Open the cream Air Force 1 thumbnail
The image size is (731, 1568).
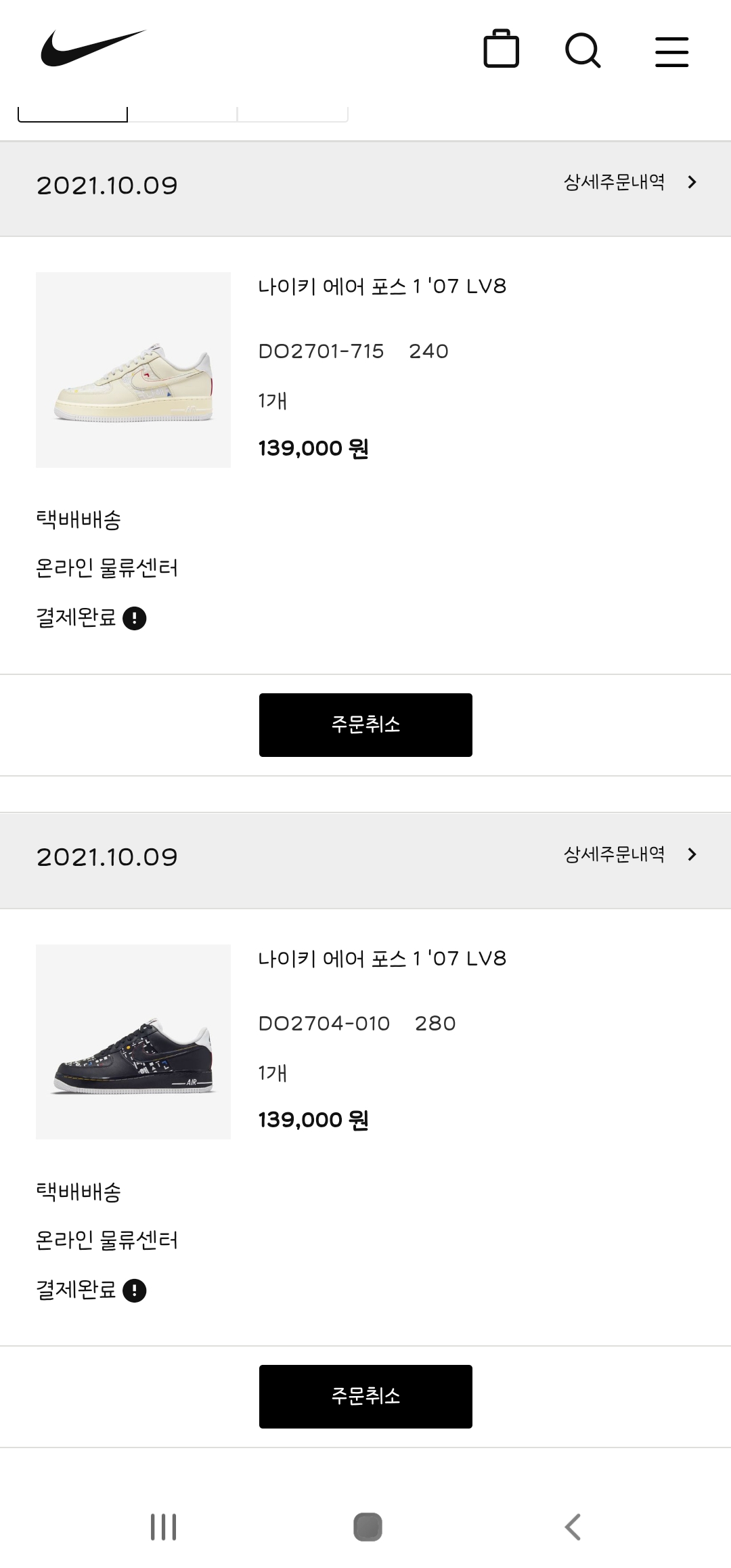click(x=133, y=370)
